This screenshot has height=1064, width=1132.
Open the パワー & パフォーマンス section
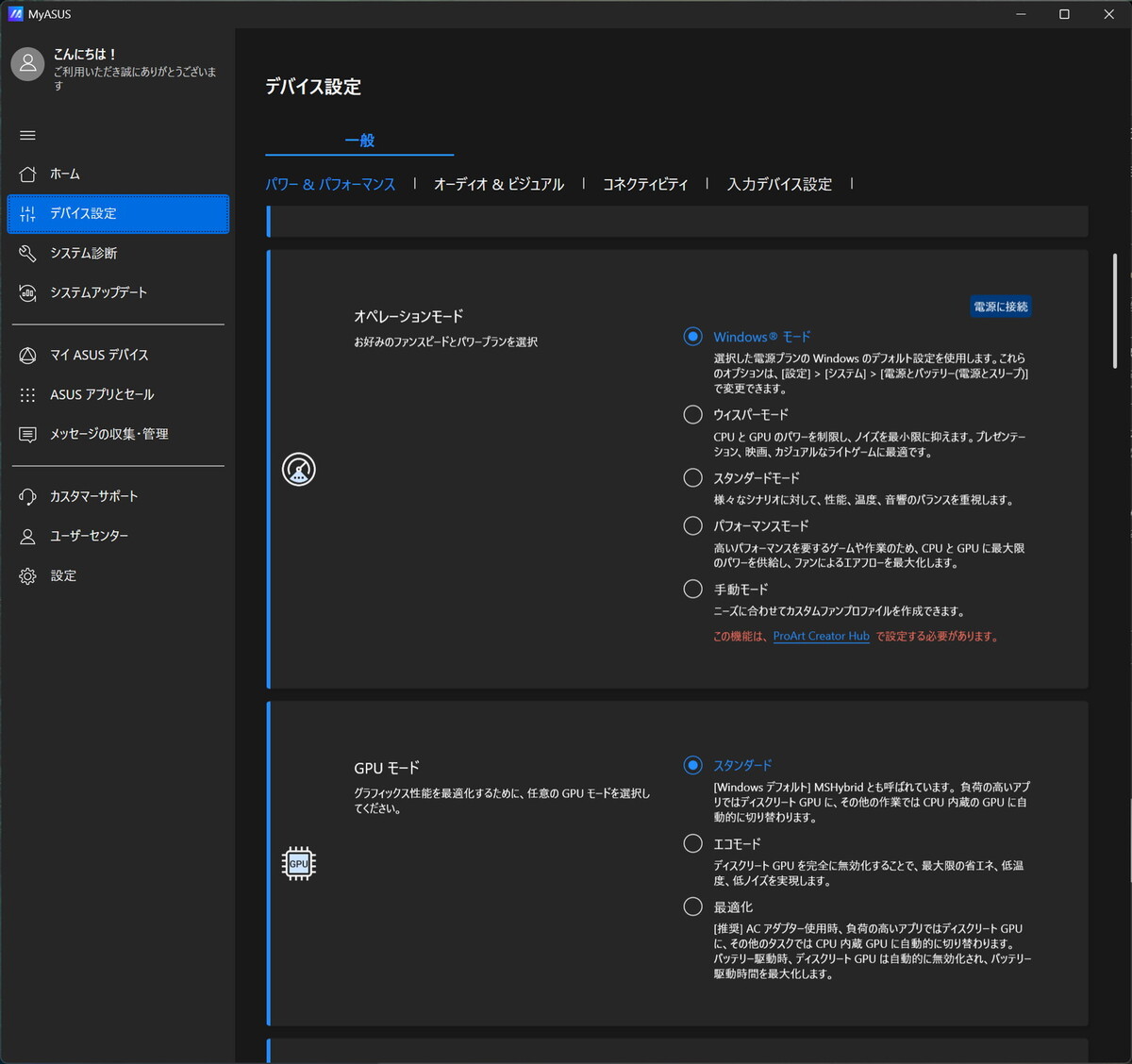coord(330,184)
